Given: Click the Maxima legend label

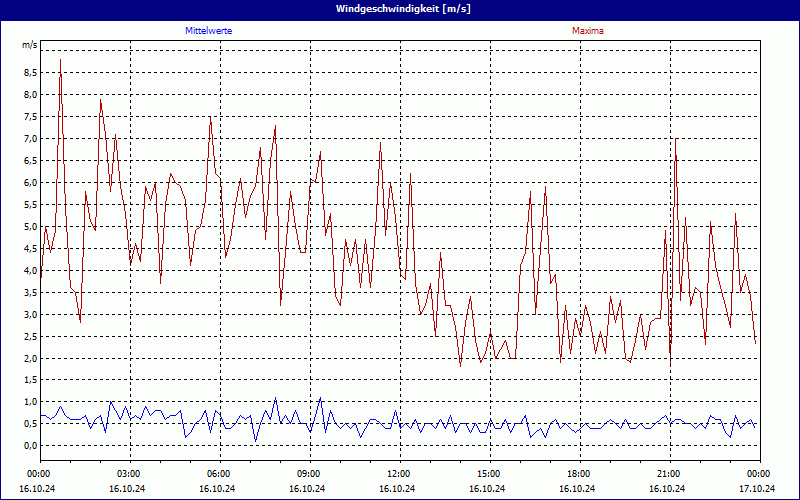Looking at the screenshot, I should [x=588, y=31].
